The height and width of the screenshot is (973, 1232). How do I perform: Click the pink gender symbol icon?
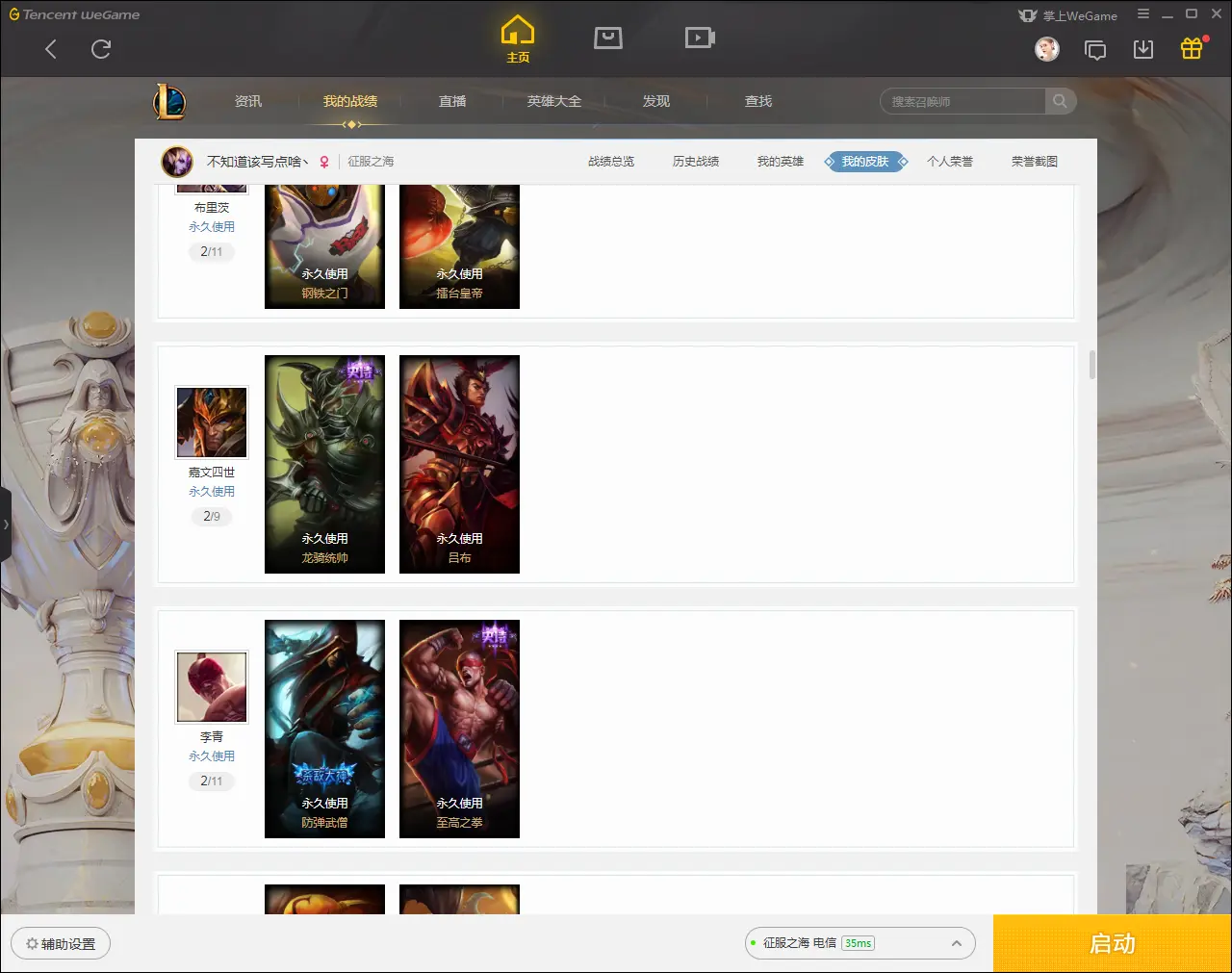tap(324, 162)
